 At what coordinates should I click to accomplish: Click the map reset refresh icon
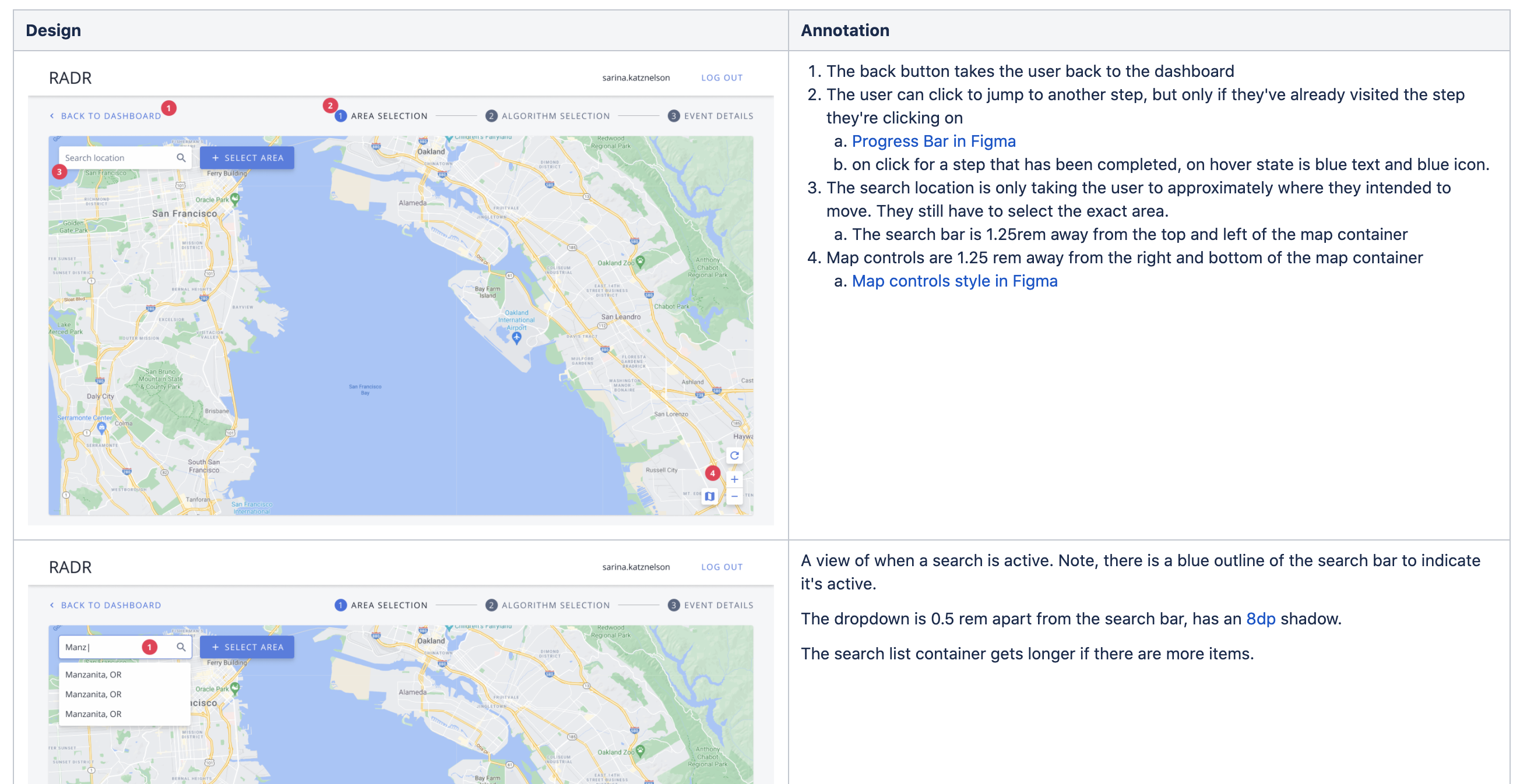click(734, 455)
